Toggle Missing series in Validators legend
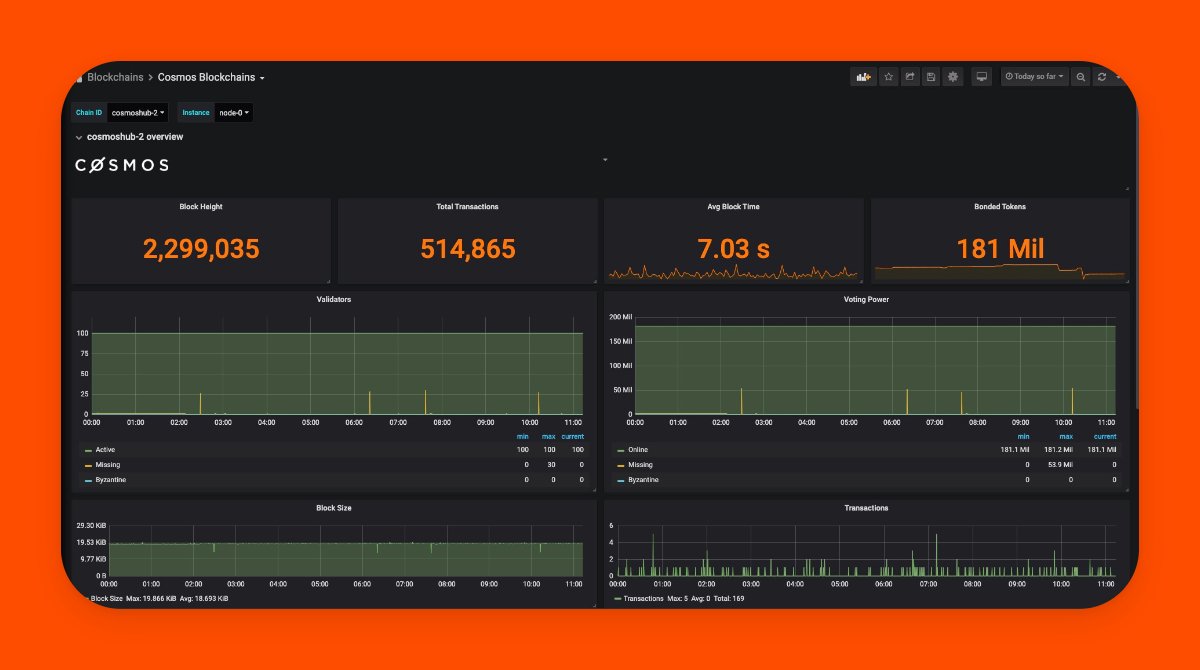The height and width of the screenshot is (670, 1200). click(107, 465)
